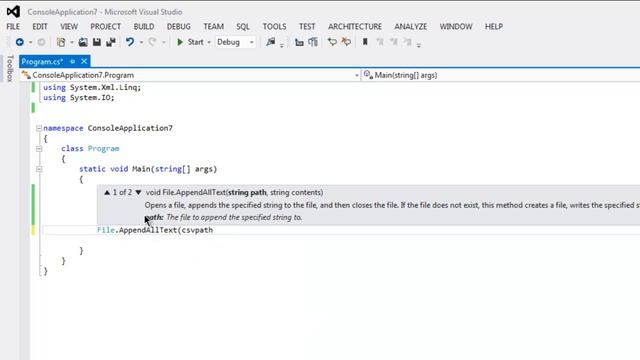Click the Visual Studio logo icon

13,11
